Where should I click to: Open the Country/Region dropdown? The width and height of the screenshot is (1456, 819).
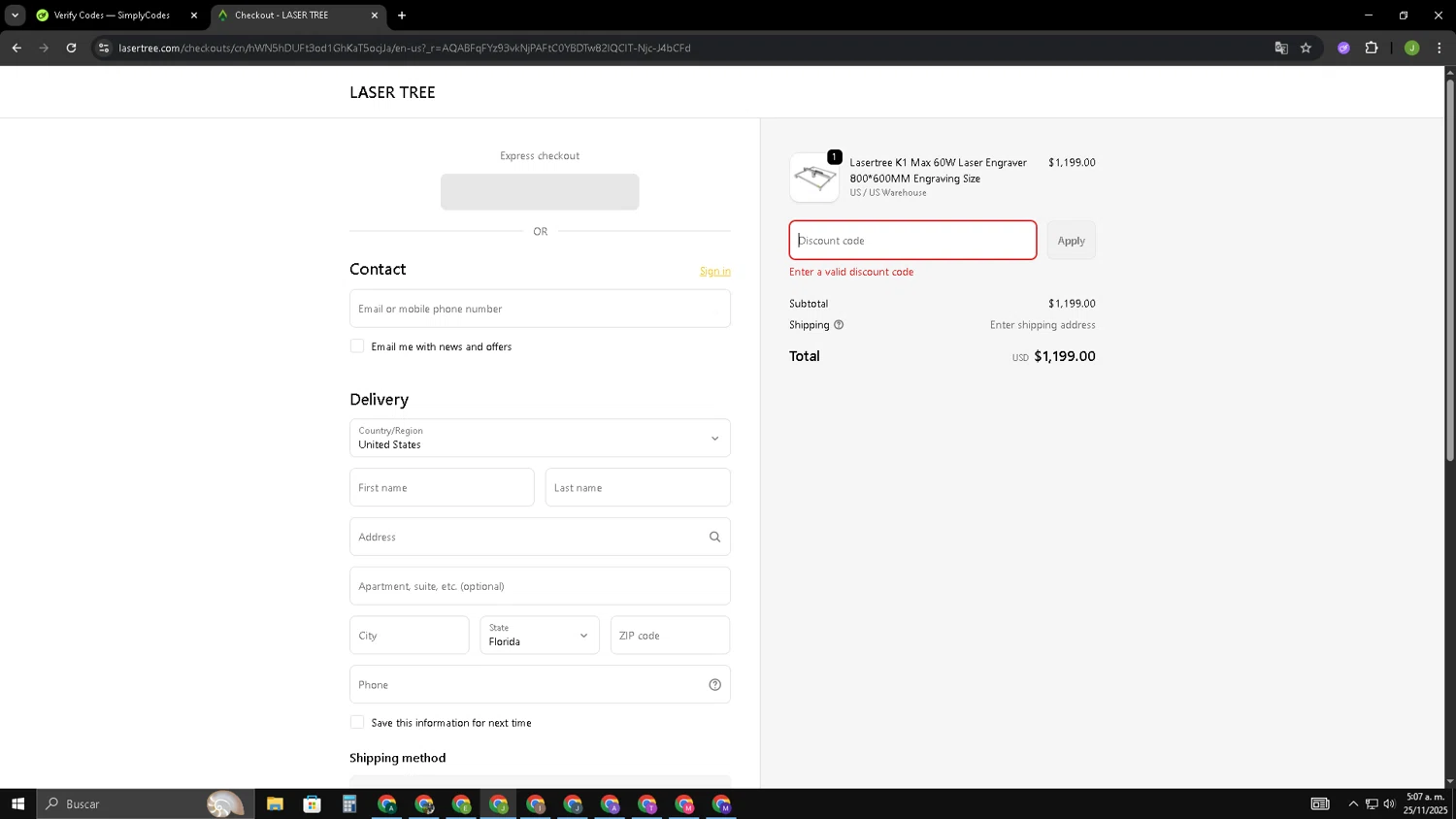coord(540,438)
